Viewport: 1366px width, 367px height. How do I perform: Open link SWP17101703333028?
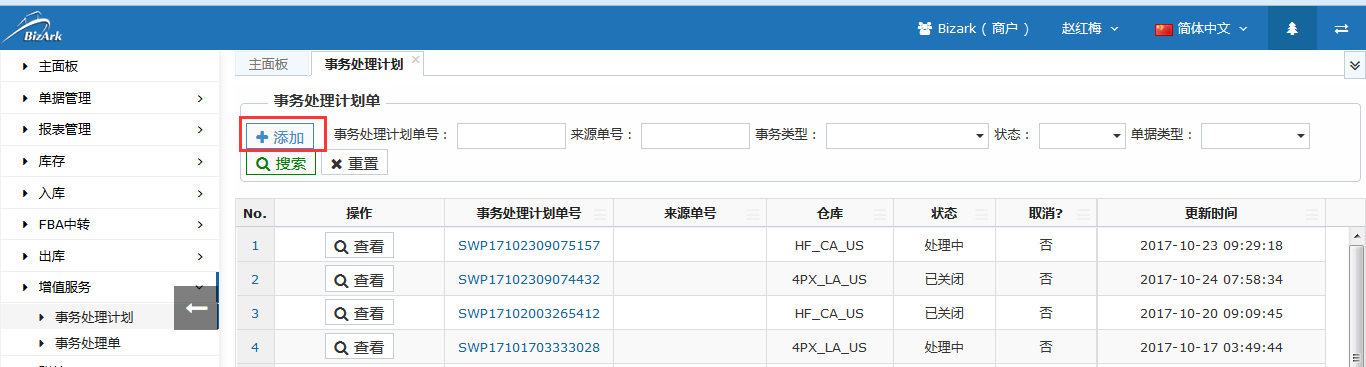(529, 347)
